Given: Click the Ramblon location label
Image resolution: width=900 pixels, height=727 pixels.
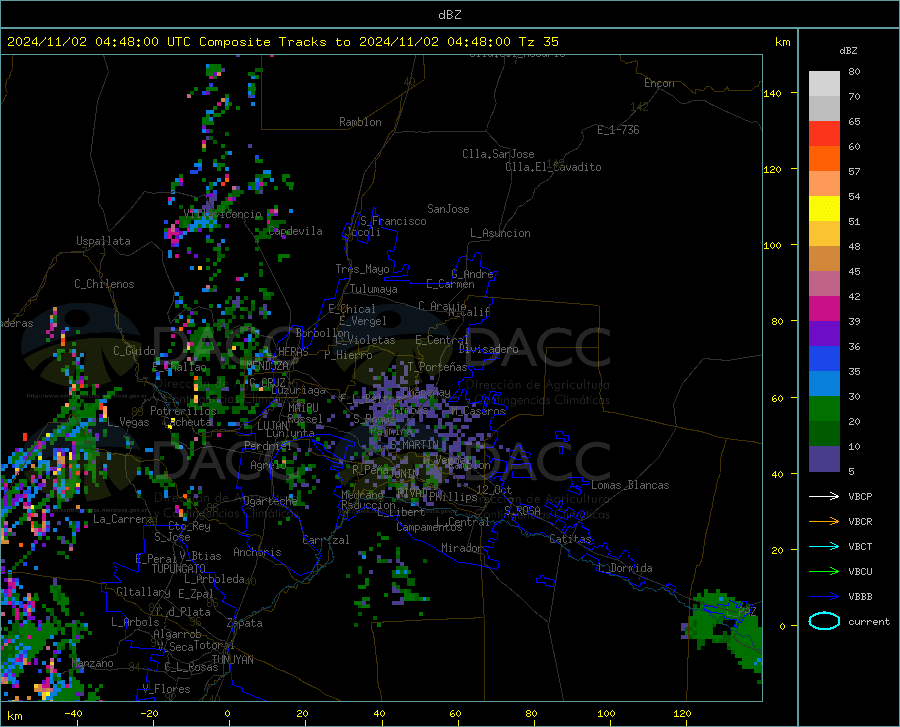Looking at the screenshot, I should tap(360, 122).
